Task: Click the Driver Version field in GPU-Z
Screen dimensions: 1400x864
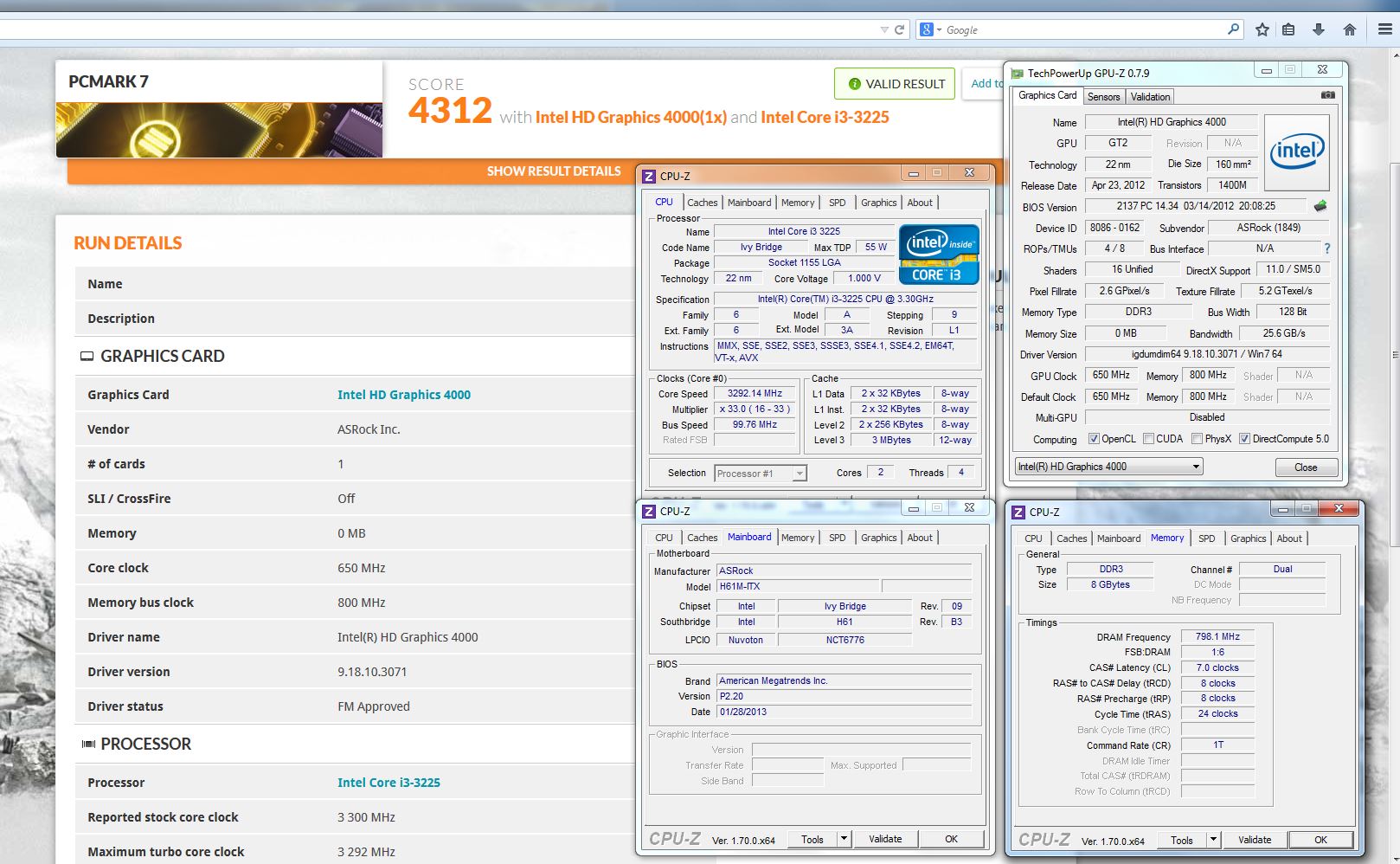Action: click(1207, 354)
